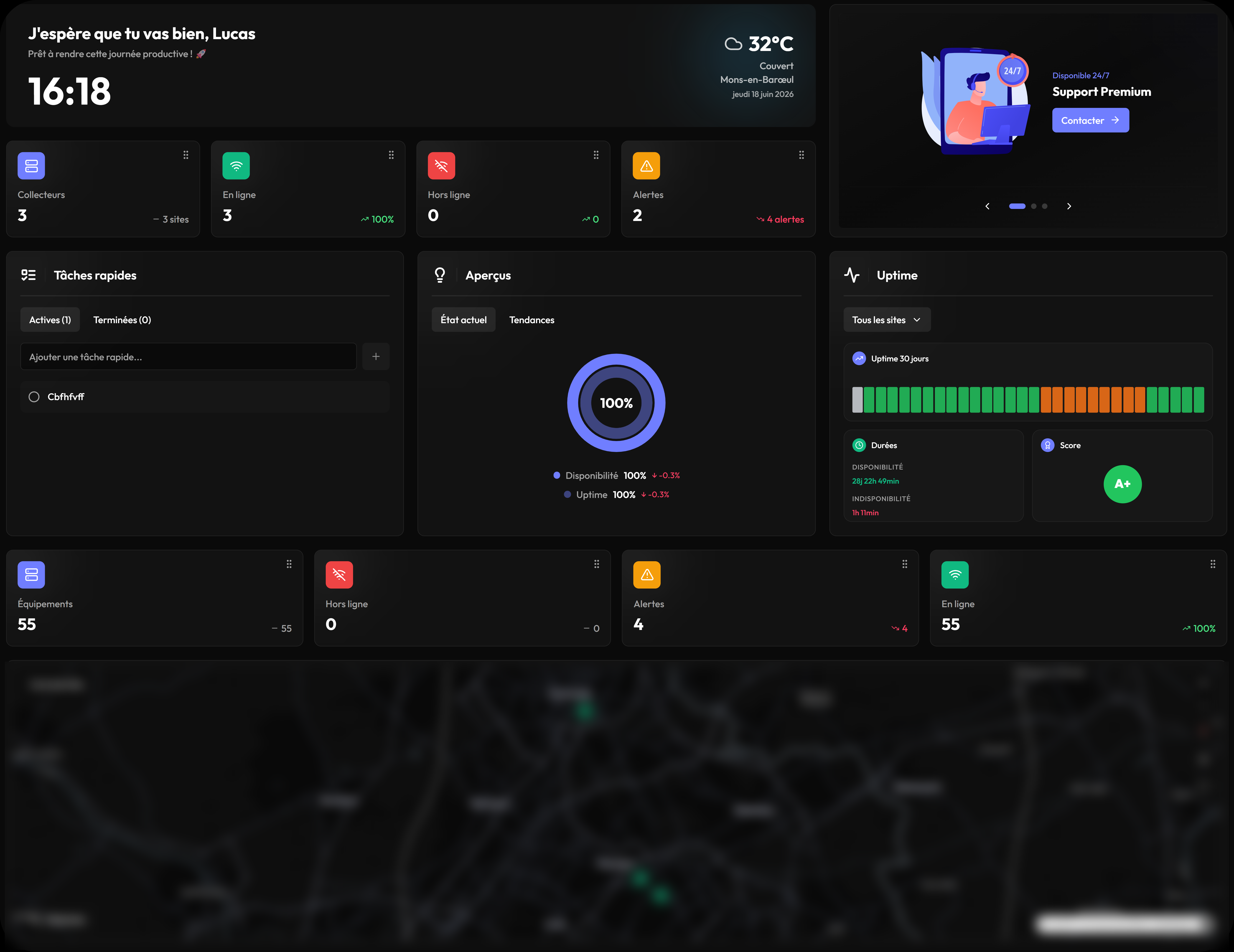Click the 100% availability donut chart

(x=616, y=403)
